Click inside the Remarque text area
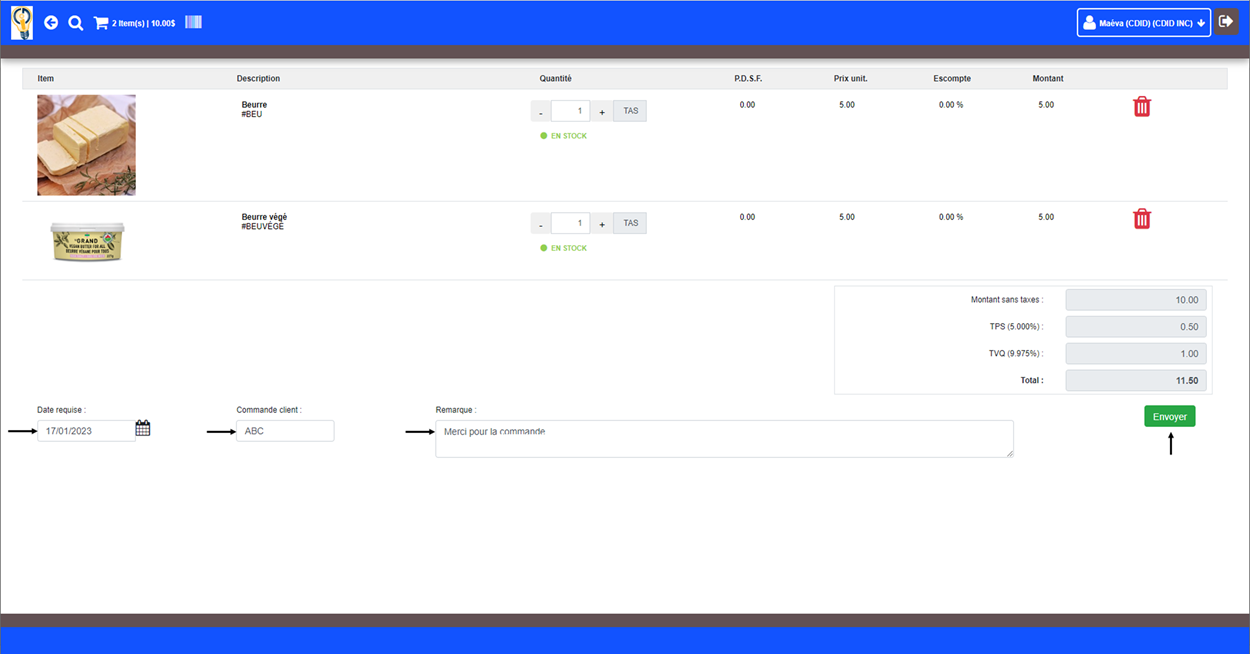The height and width of the screenshot is (654, 1250). tap(723, 439)
